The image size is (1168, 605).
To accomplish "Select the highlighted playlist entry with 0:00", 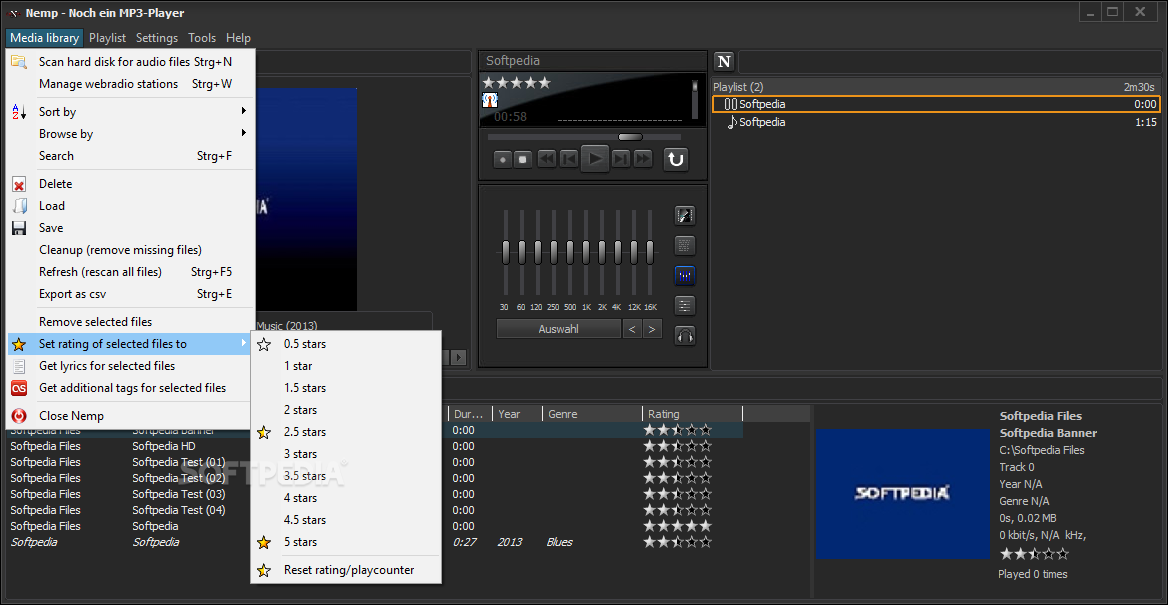I will click(936, 104).
